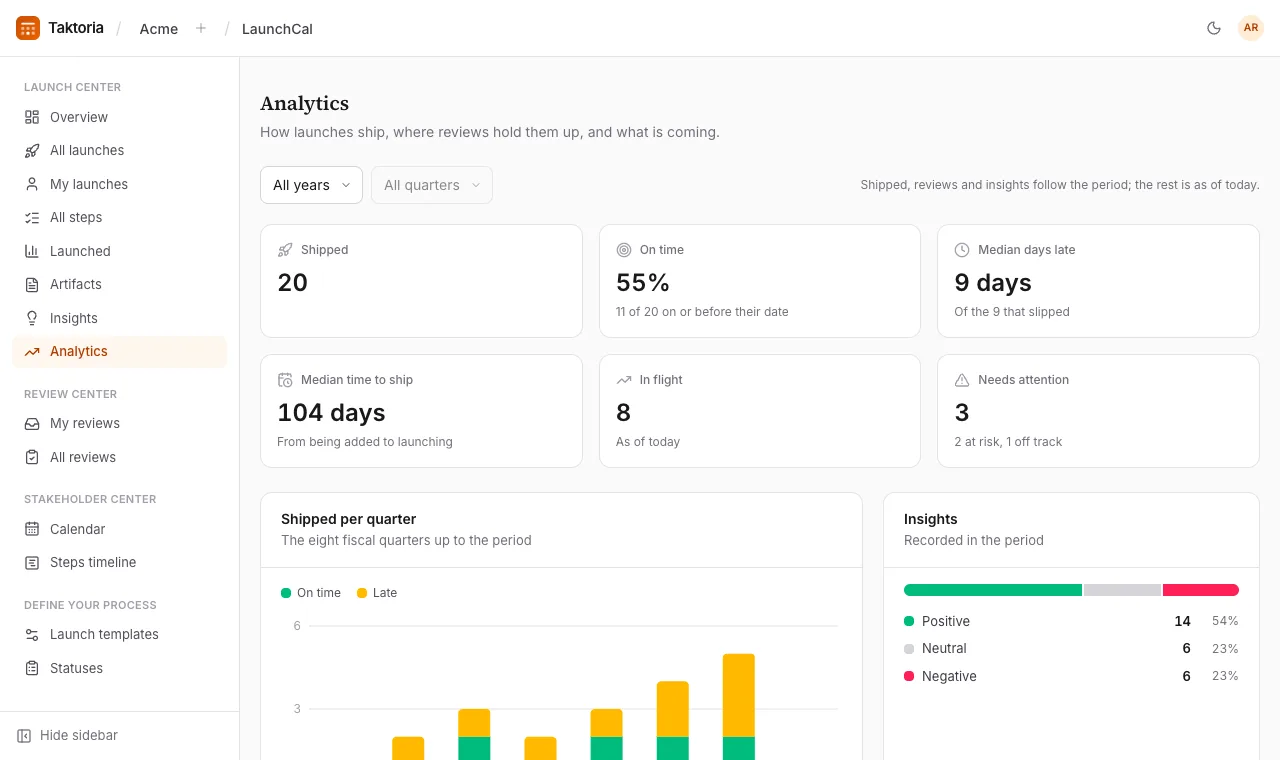Click the "104 days" median time value
Image resolution: width=1280 pixels, height=760 pixels.
coord(331,412)
